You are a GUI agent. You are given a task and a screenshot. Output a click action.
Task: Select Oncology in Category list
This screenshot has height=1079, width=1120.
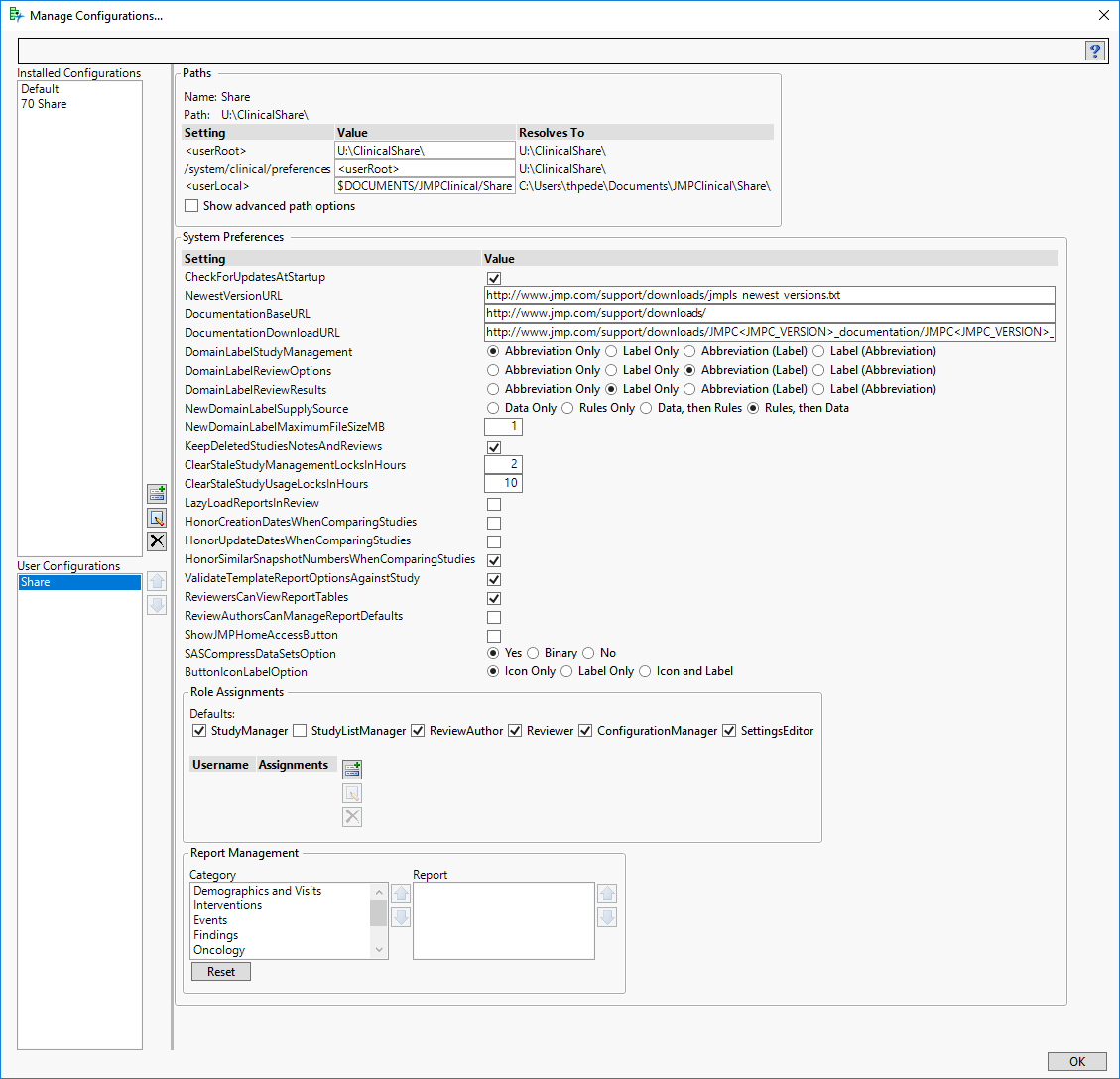(x=219, y=950)
